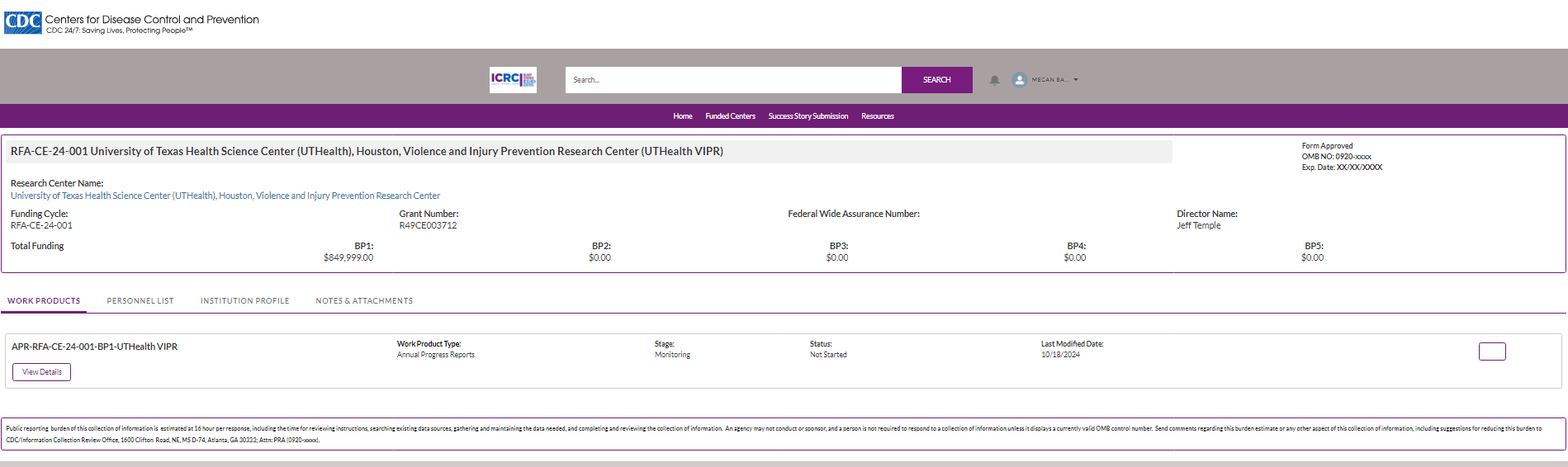Open Funded Centers menu item
The height and width of the screenshot is (467, 1568).
click(x=730, y=116)
